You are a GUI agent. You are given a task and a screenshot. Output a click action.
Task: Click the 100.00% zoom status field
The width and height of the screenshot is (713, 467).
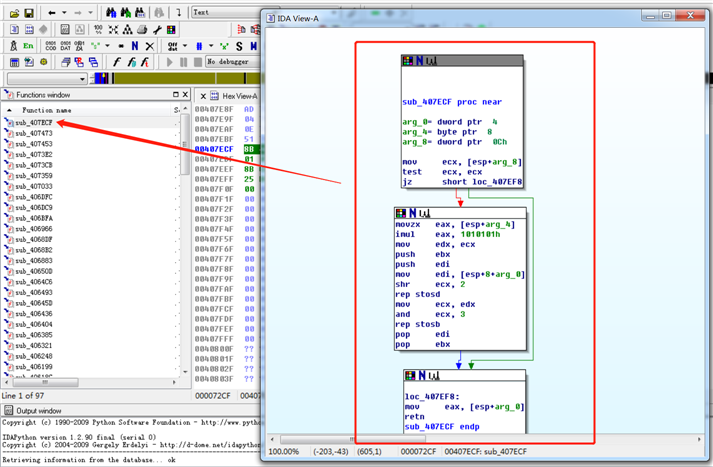tap(284, 452)
